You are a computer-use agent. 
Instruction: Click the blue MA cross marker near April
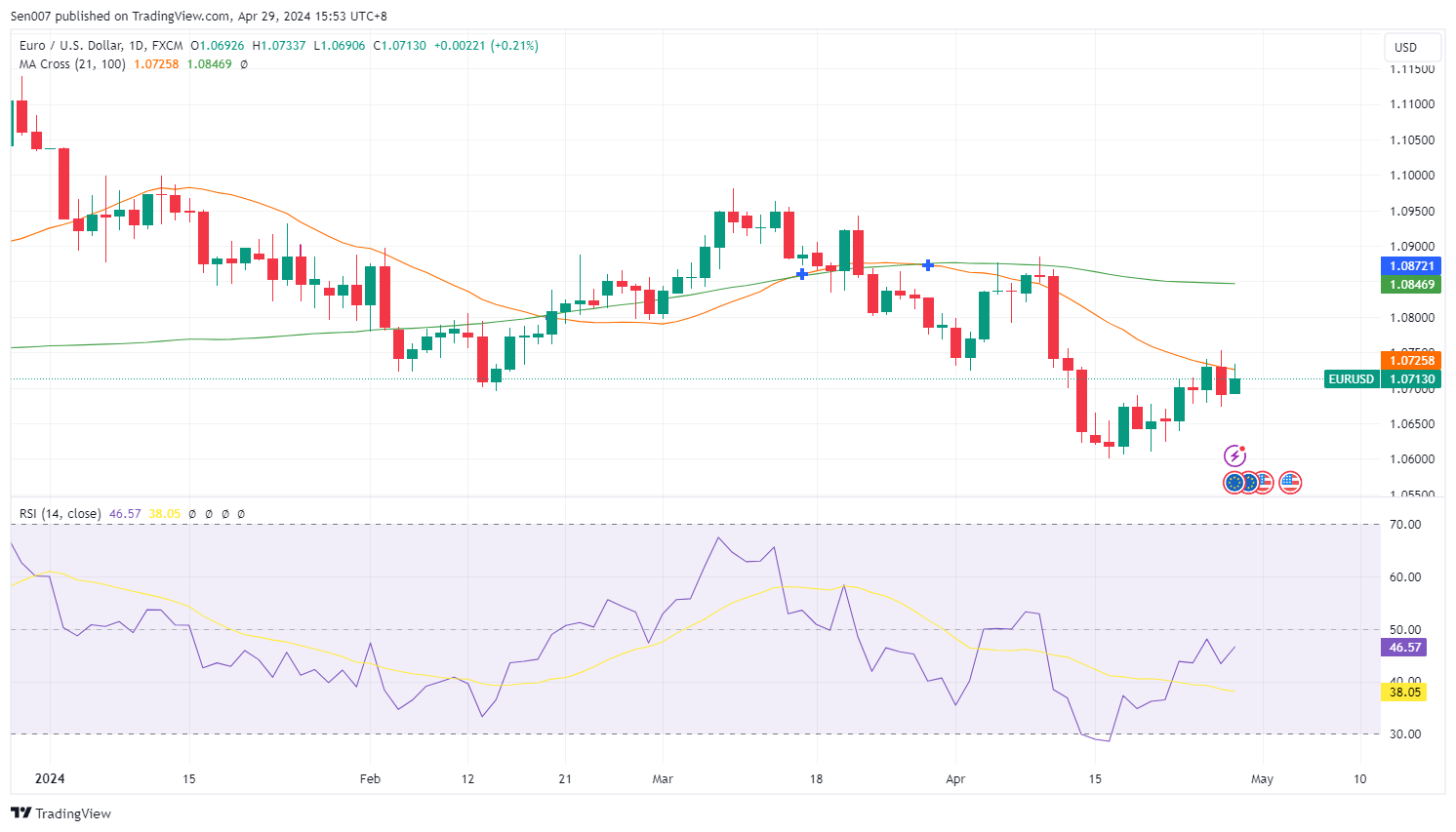[x=928, y=265]
